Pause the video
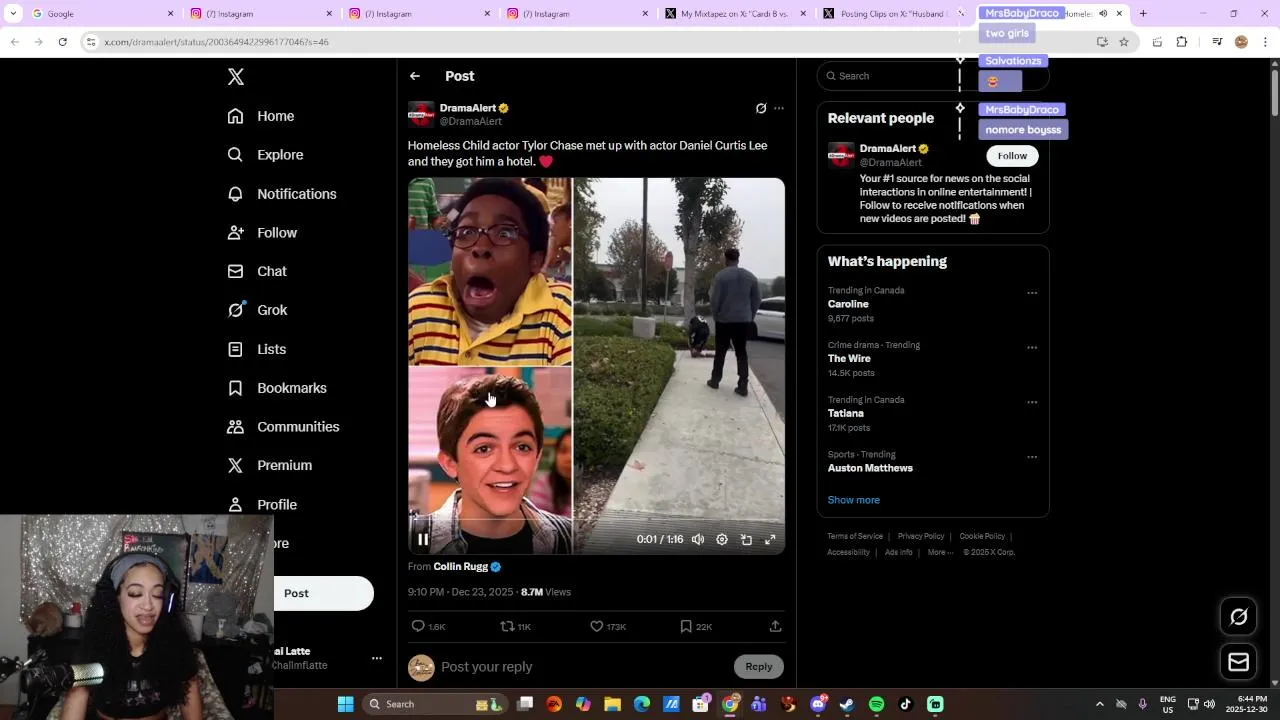The height and width of the screenshot is (720, 1280). click(423, 540)
